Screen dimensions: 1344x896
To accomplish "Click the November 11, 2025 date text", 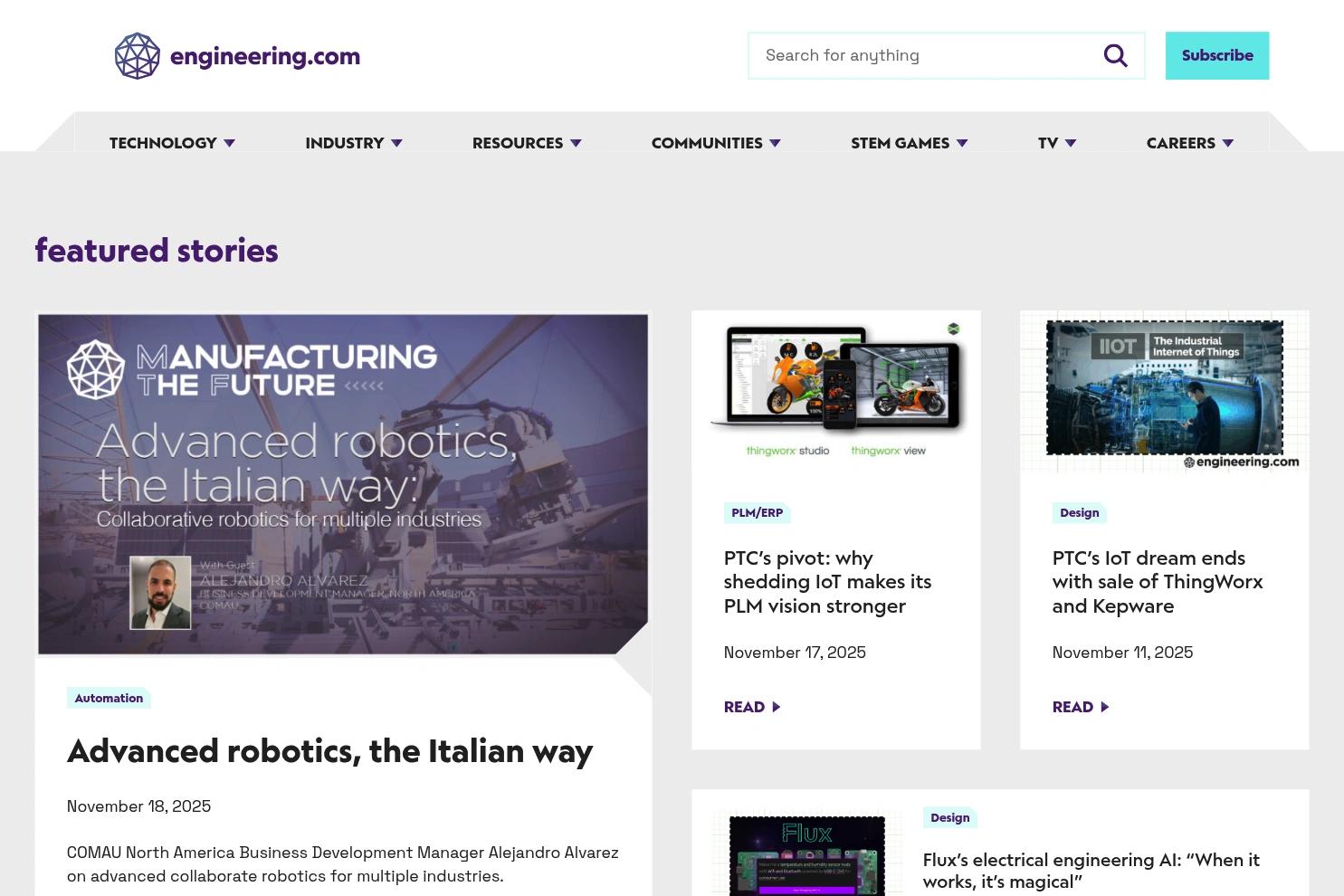I will tap(1122, 653).
